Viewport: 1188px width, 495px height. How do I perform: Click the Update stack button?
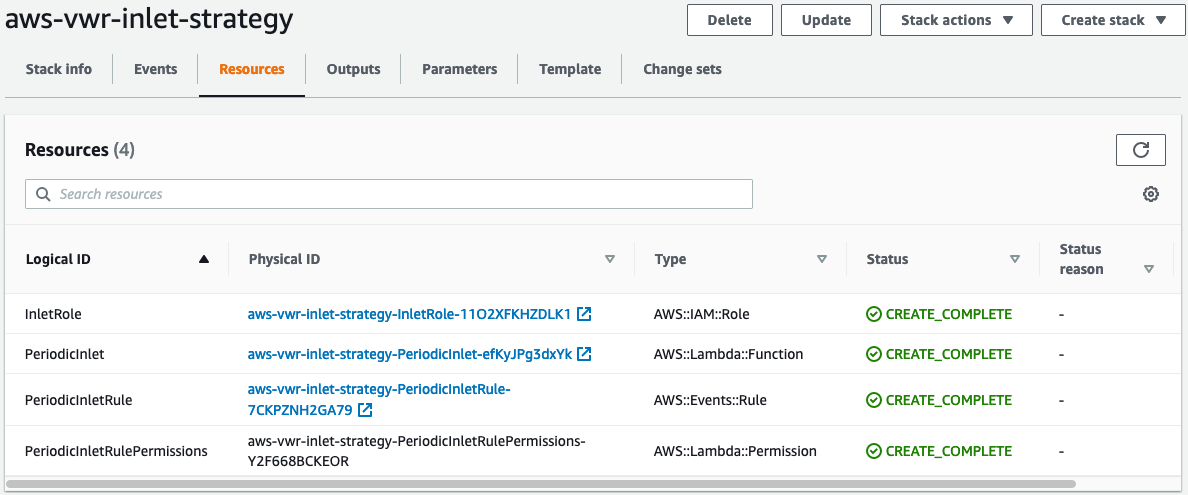point(826,20)
